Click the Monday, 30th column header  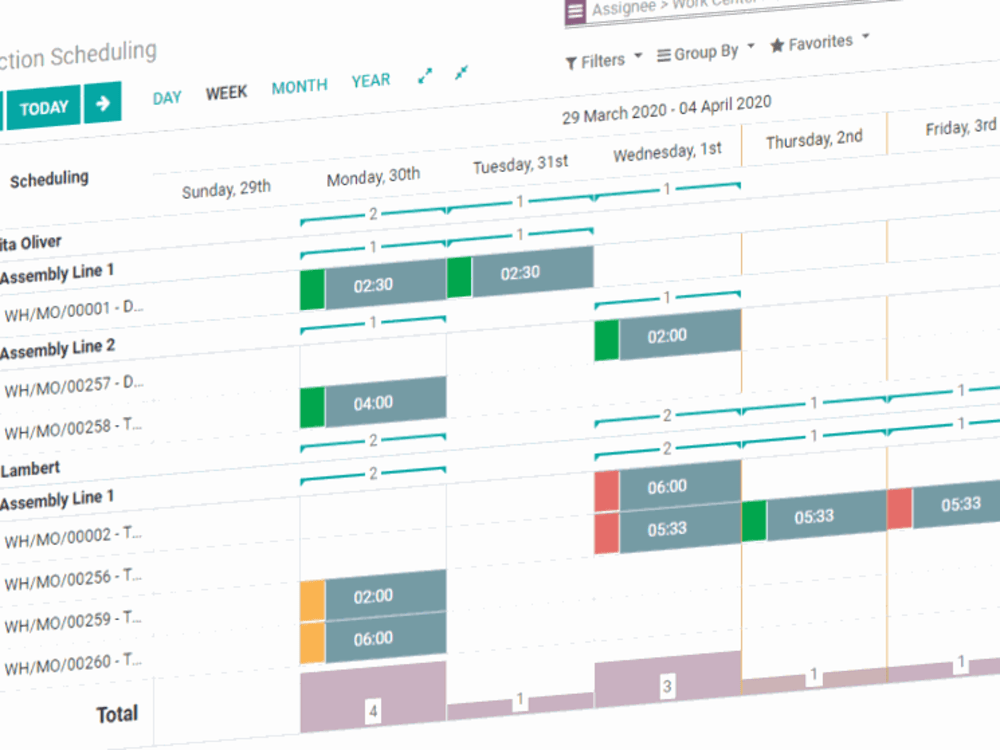pos(373,177)
